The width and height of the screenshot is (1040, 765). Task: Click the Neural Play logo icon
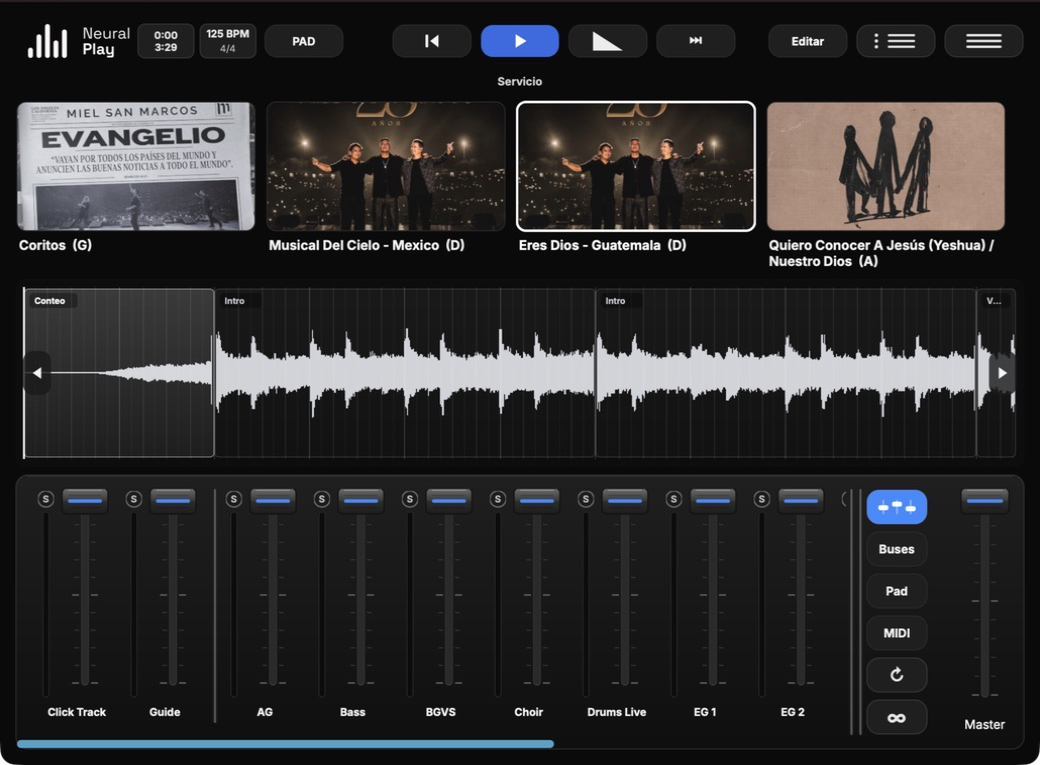coord(47,41)
